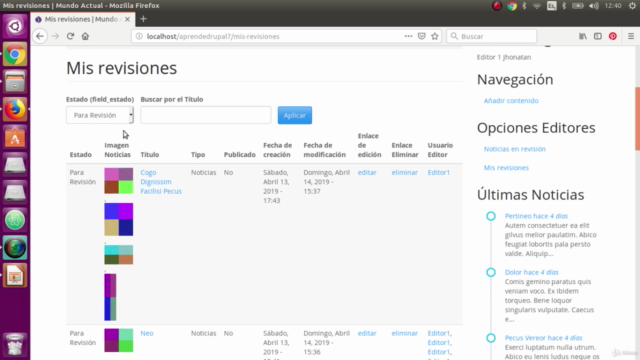Click the blue-purple second image thumbnail
The width and height of the screenshot is (640, 360).
119,219
